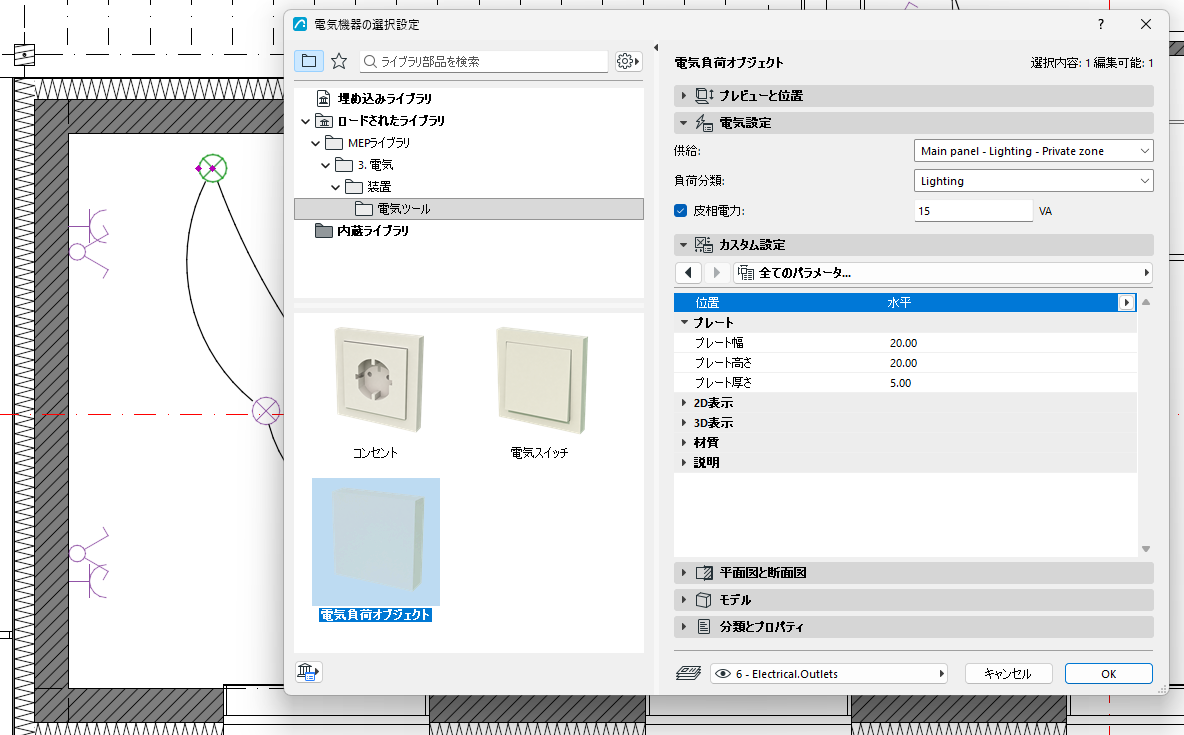Select the 電気ツール folder
The height and width of the screenshot is (735, 1184).
tap(468, 208)
